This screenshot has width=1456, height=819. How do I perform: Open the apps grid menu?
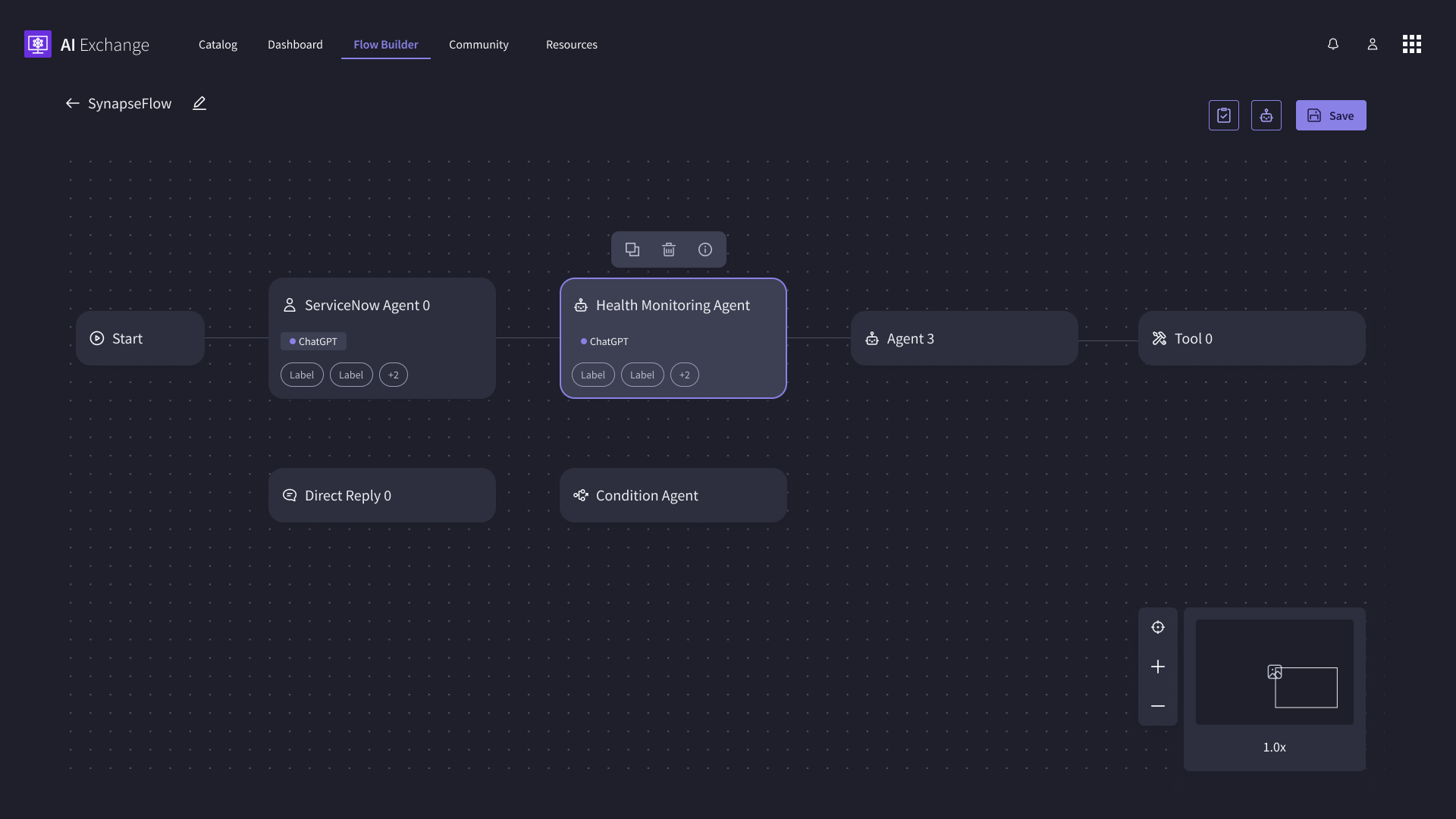click(1411, 45)
